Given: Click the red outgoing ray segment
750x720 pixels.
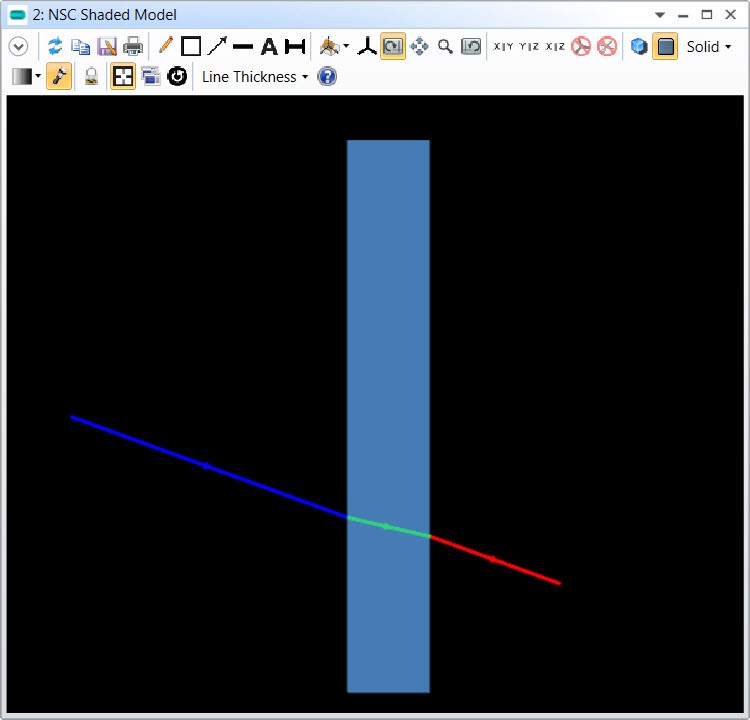Looking at the screenshot, I should point(496,560).
